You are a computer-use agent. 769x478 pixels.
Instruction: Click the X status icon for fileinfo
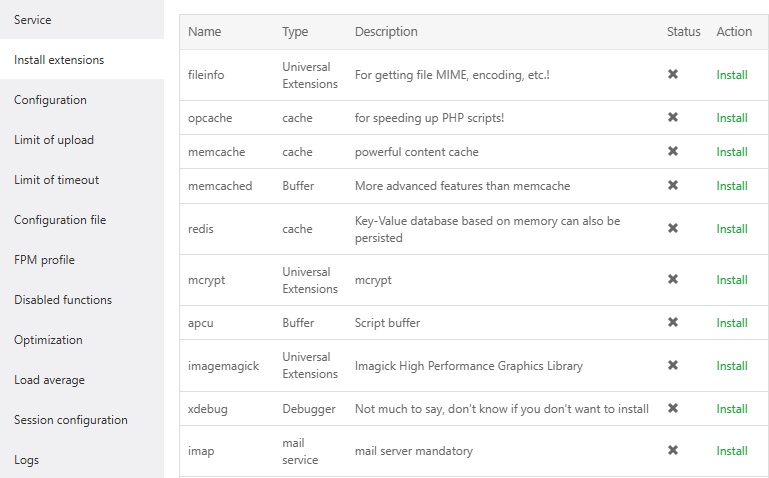(x=673, y=75)
